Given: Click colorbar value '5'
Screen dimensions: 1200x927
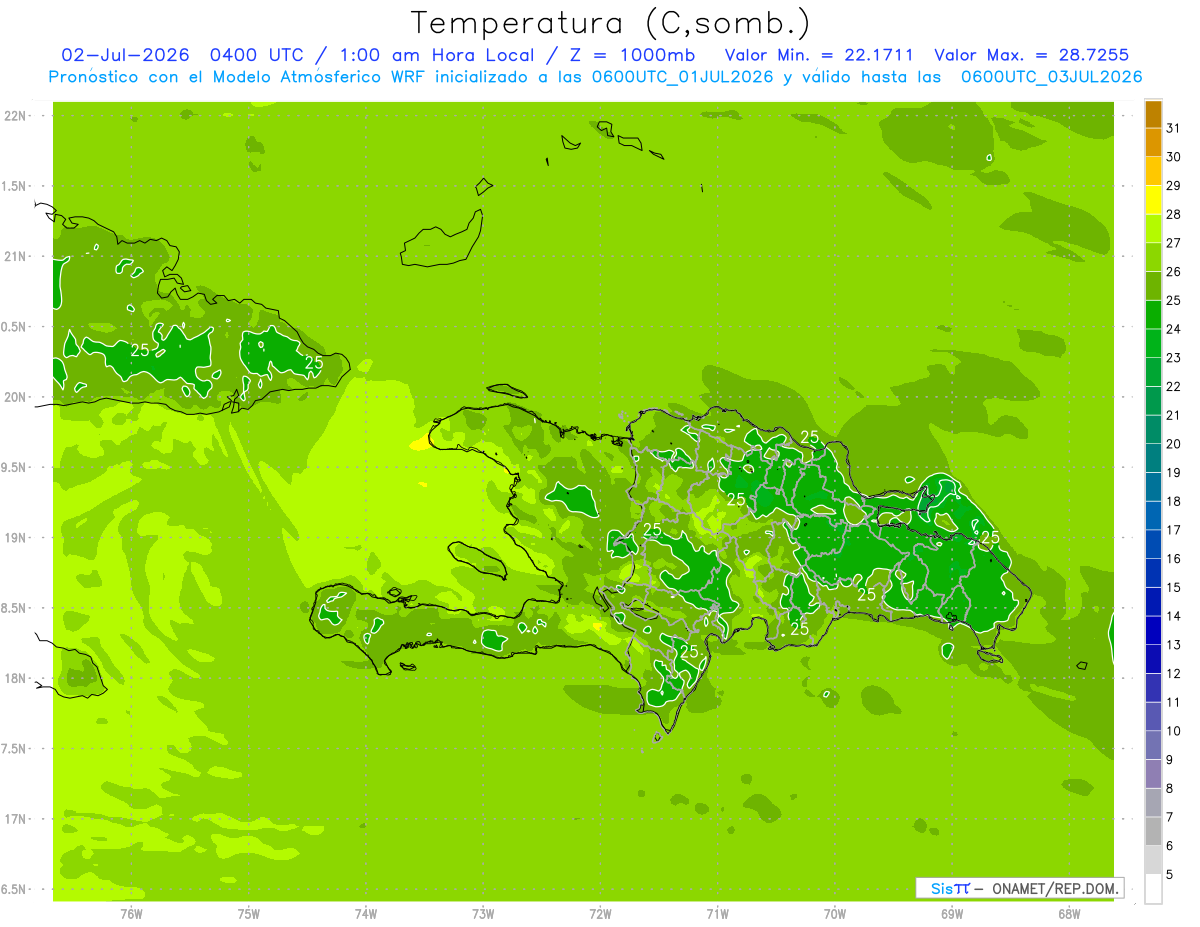Looking at the screenshot, I should point(1170,875).
